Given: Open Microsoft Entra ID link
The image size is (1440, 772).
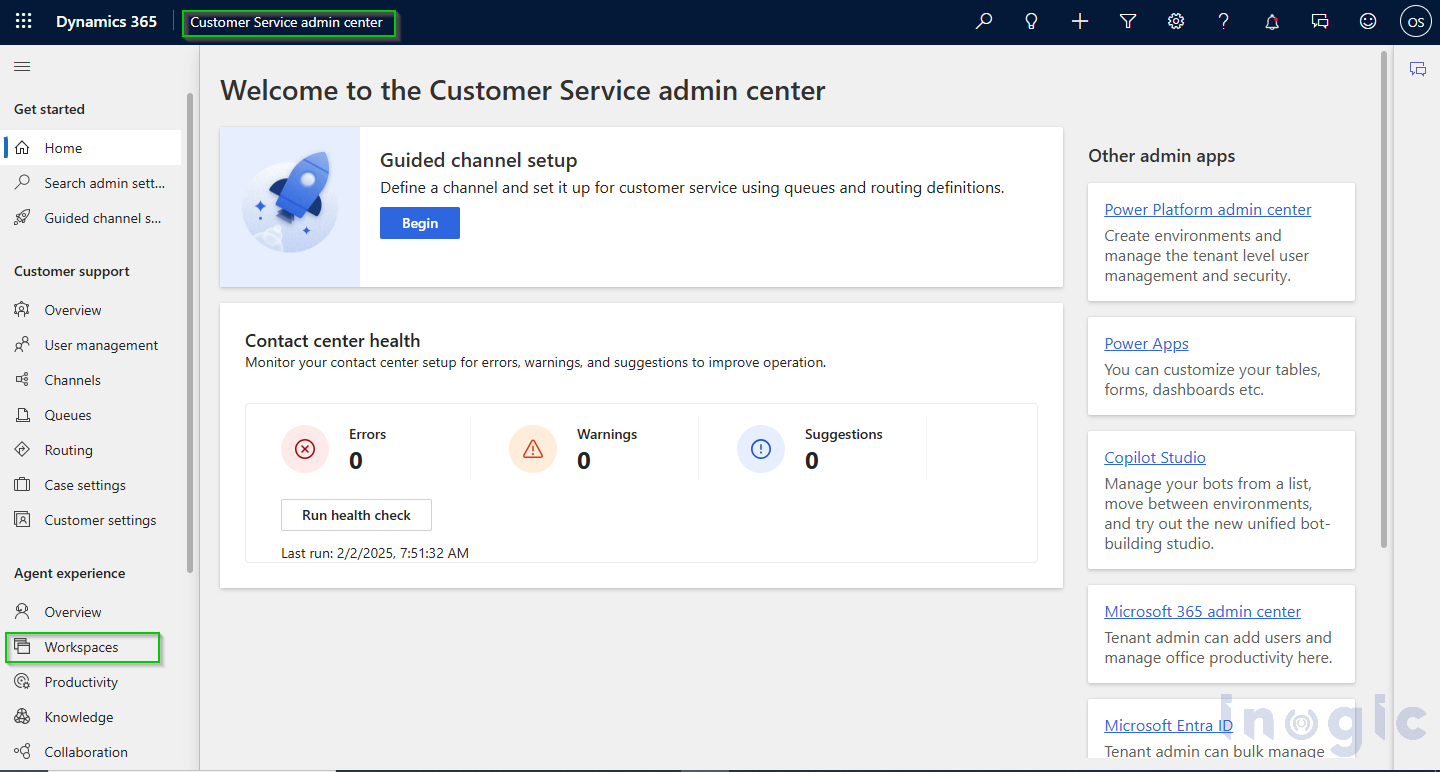Looking at the screenshot, I should (x=1168, y=725).
